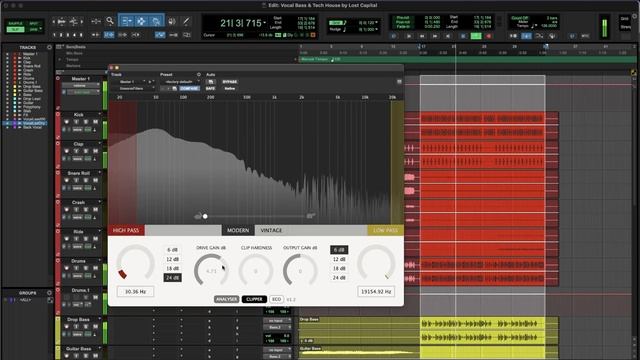Toggle the plugin BYPASS button
The image size is (640, 360).
[230, 82]
